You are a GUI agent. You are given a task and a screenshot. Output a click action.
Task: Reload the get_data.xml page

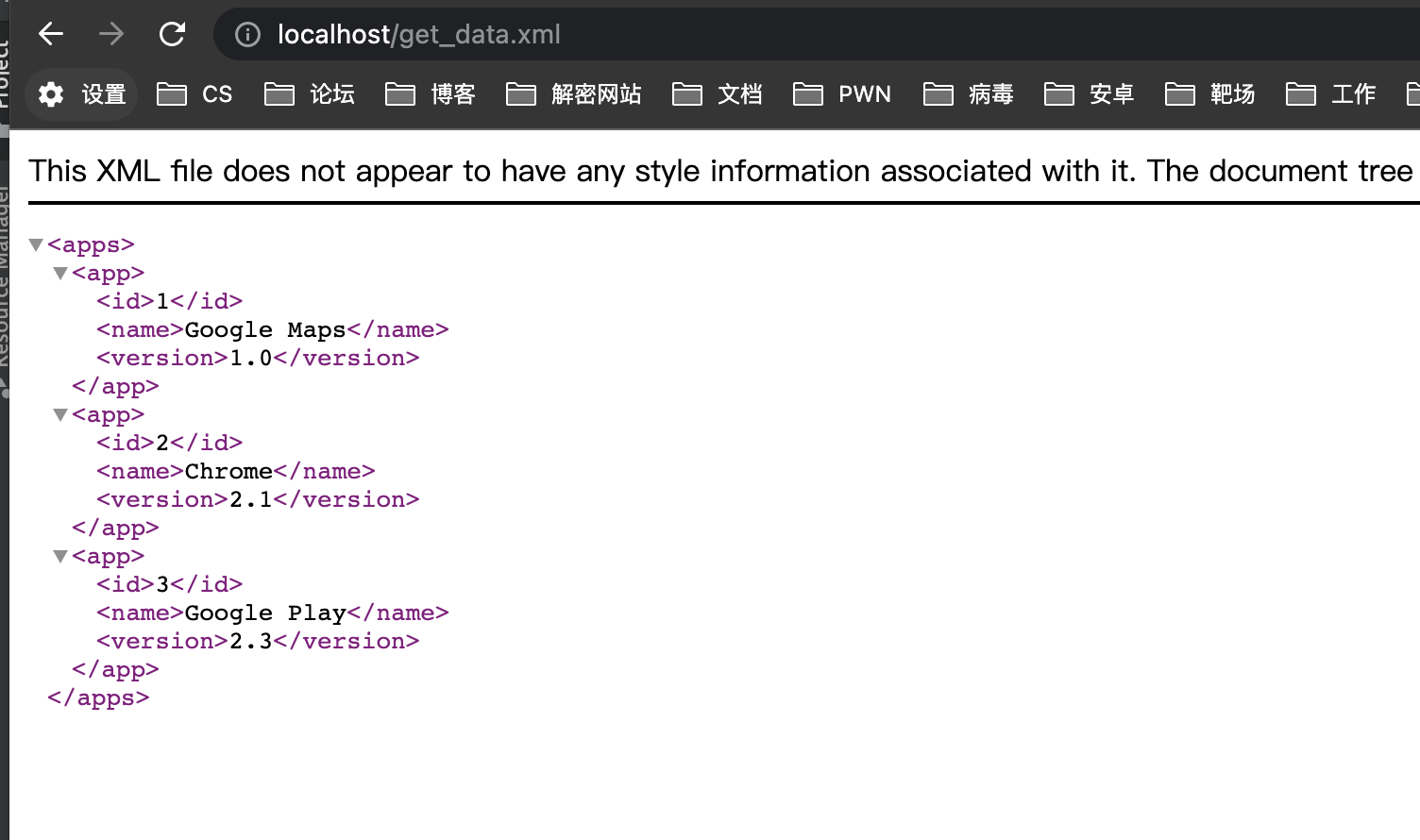tap(172, 35)
